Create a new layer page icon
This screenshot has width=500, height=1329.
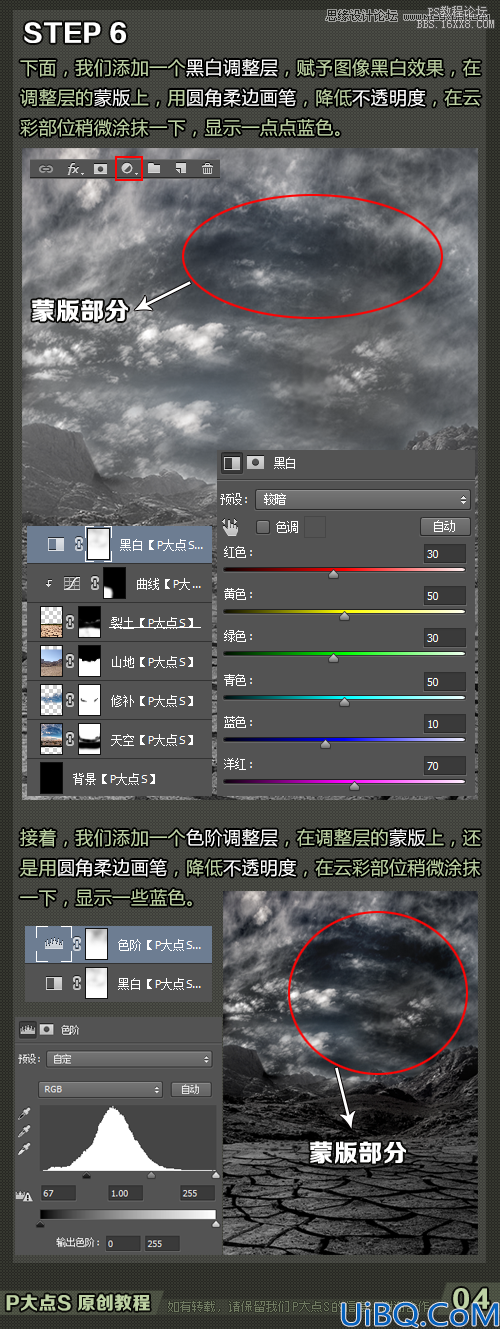coord(181,169)
